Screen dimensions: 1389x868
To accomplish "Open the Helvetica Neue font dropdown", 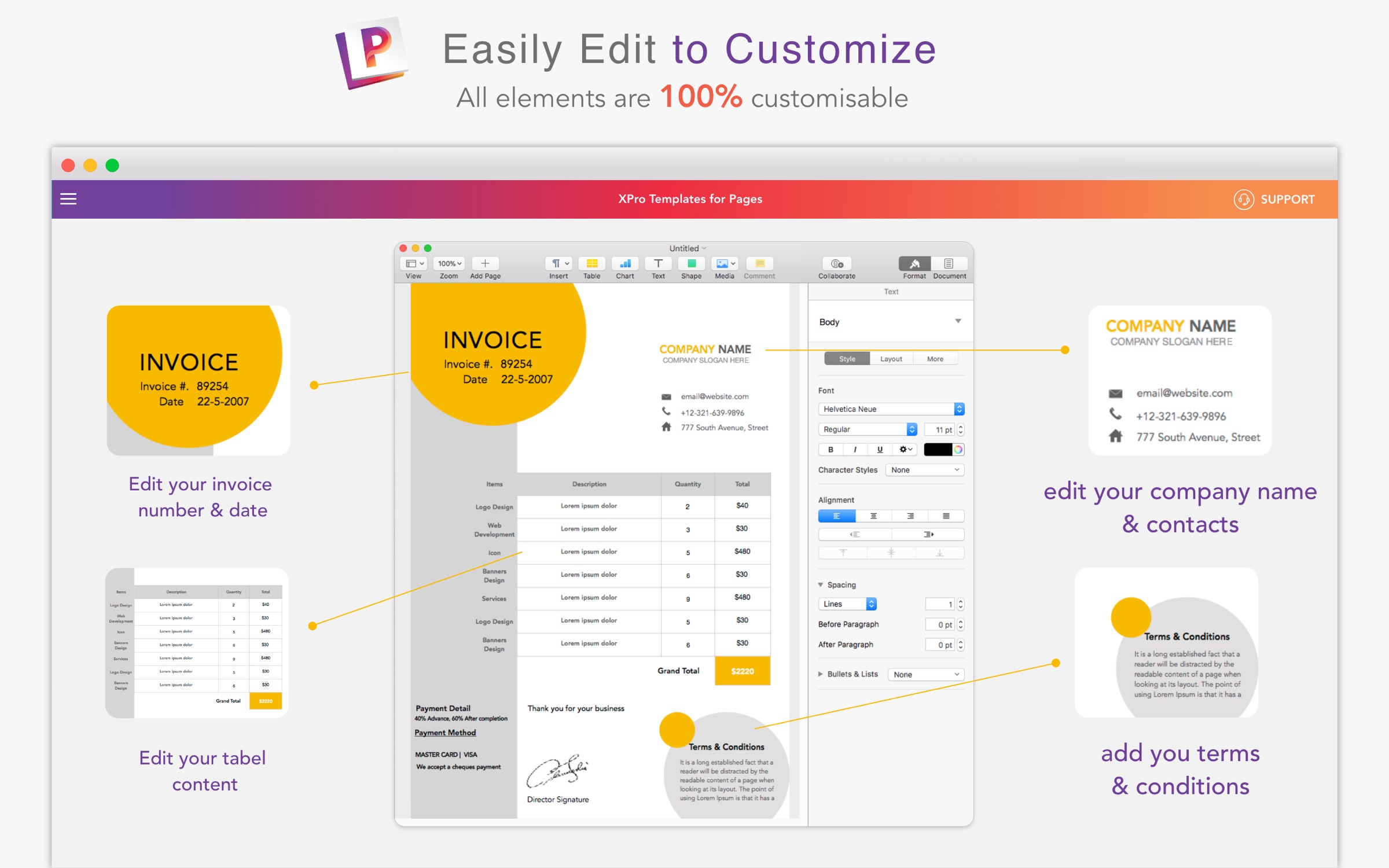I will click(x=891, y=409).
